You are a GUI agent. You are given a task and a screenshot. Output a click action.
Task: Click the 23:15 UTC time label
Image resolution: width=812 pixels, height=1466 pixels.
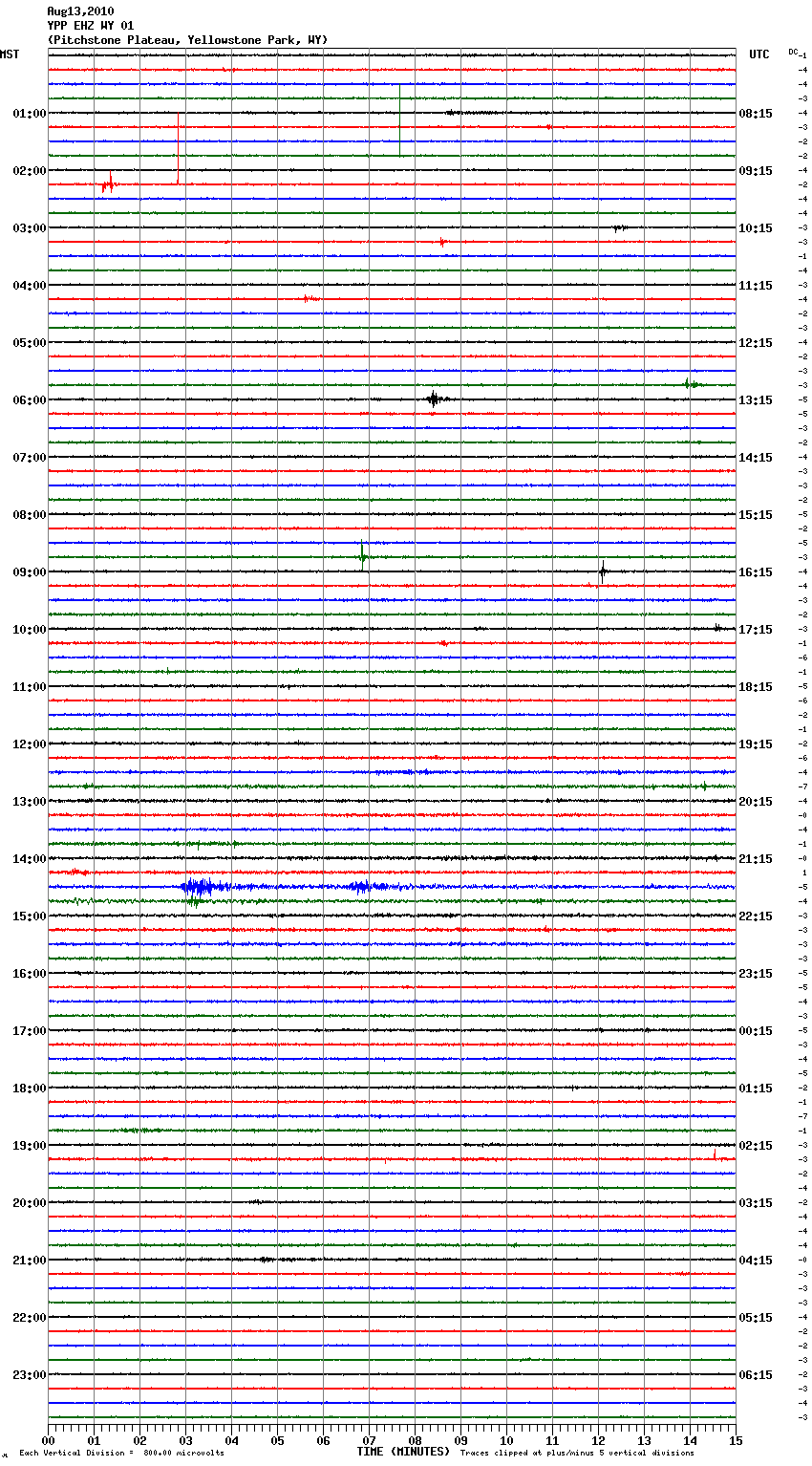(x=756, y=974)
